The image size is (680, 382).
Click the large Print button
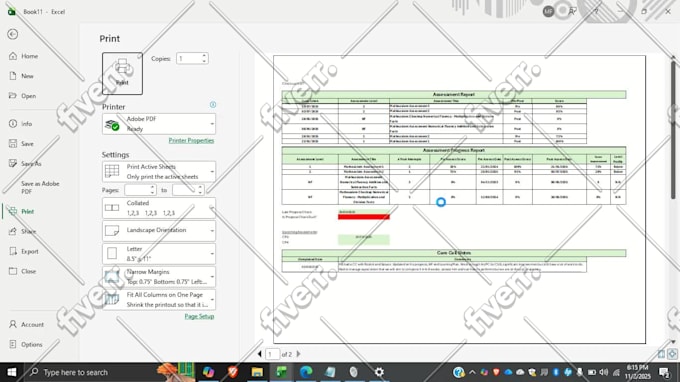click(122, 73)
